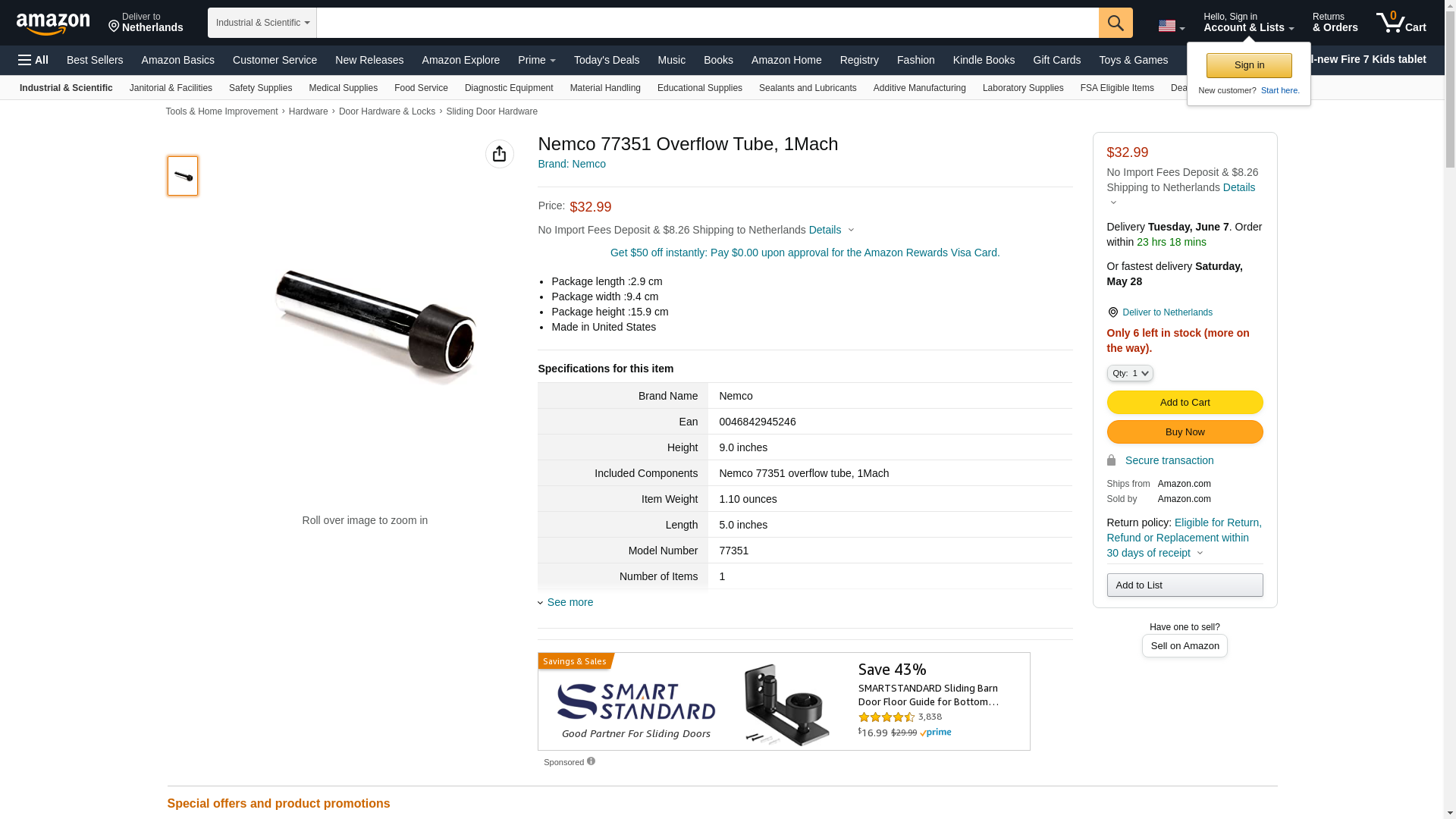Go to the Amazon logo home page
This screenshot has height=819, width=1456.
click(x=53, y=24)
